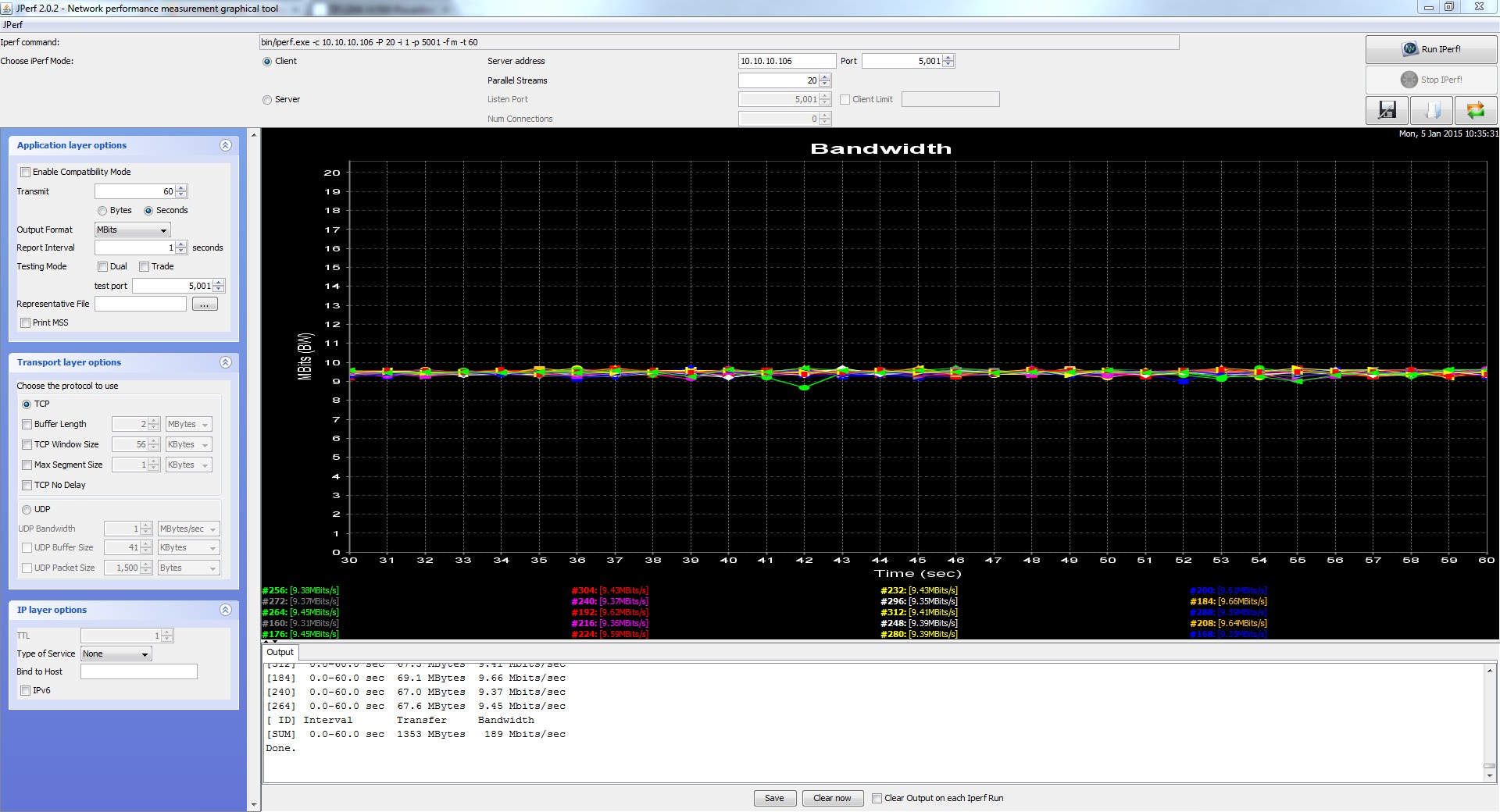Select UDP protocol radio button

click(27, 510)
